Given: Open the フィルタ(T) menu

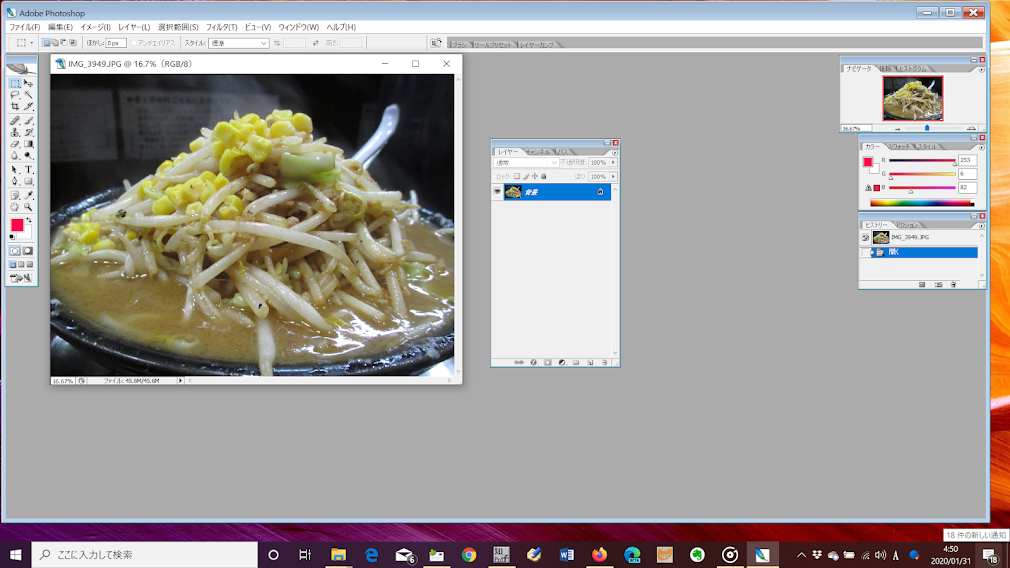Looking at the screenshot, I should 221,27.
